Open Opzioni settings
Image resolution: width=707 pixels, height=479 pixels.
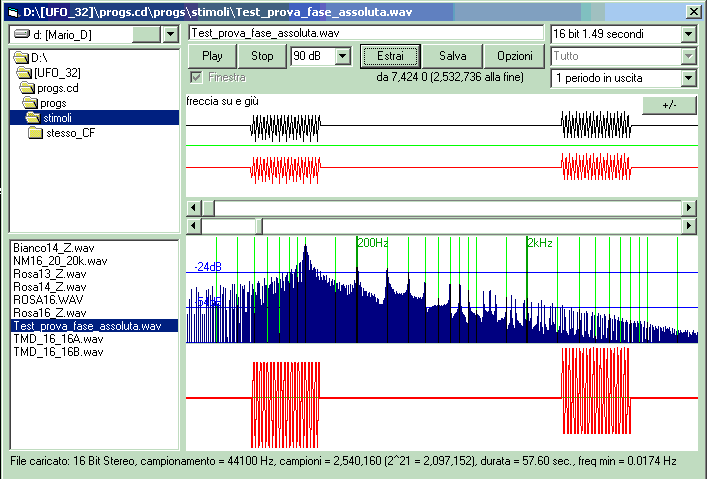point(514,56)
